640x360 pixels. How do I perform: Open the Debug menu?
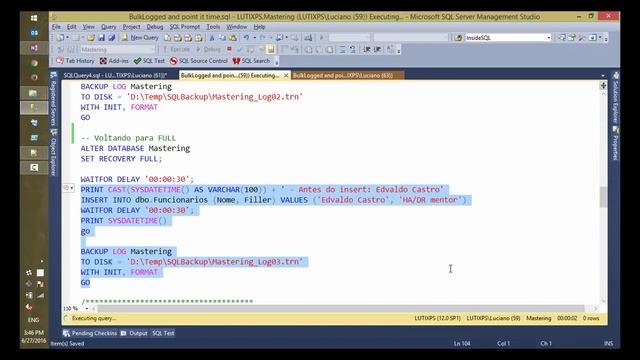click(155, 27)
